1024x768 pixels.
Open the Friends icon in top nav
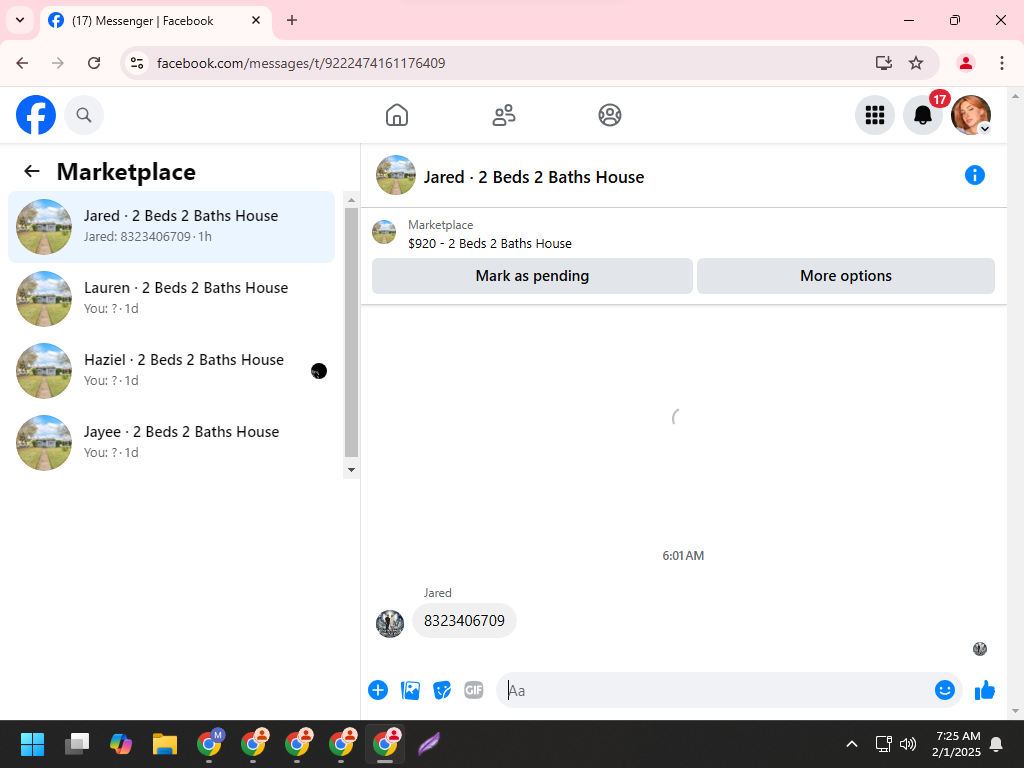point(504,115)
